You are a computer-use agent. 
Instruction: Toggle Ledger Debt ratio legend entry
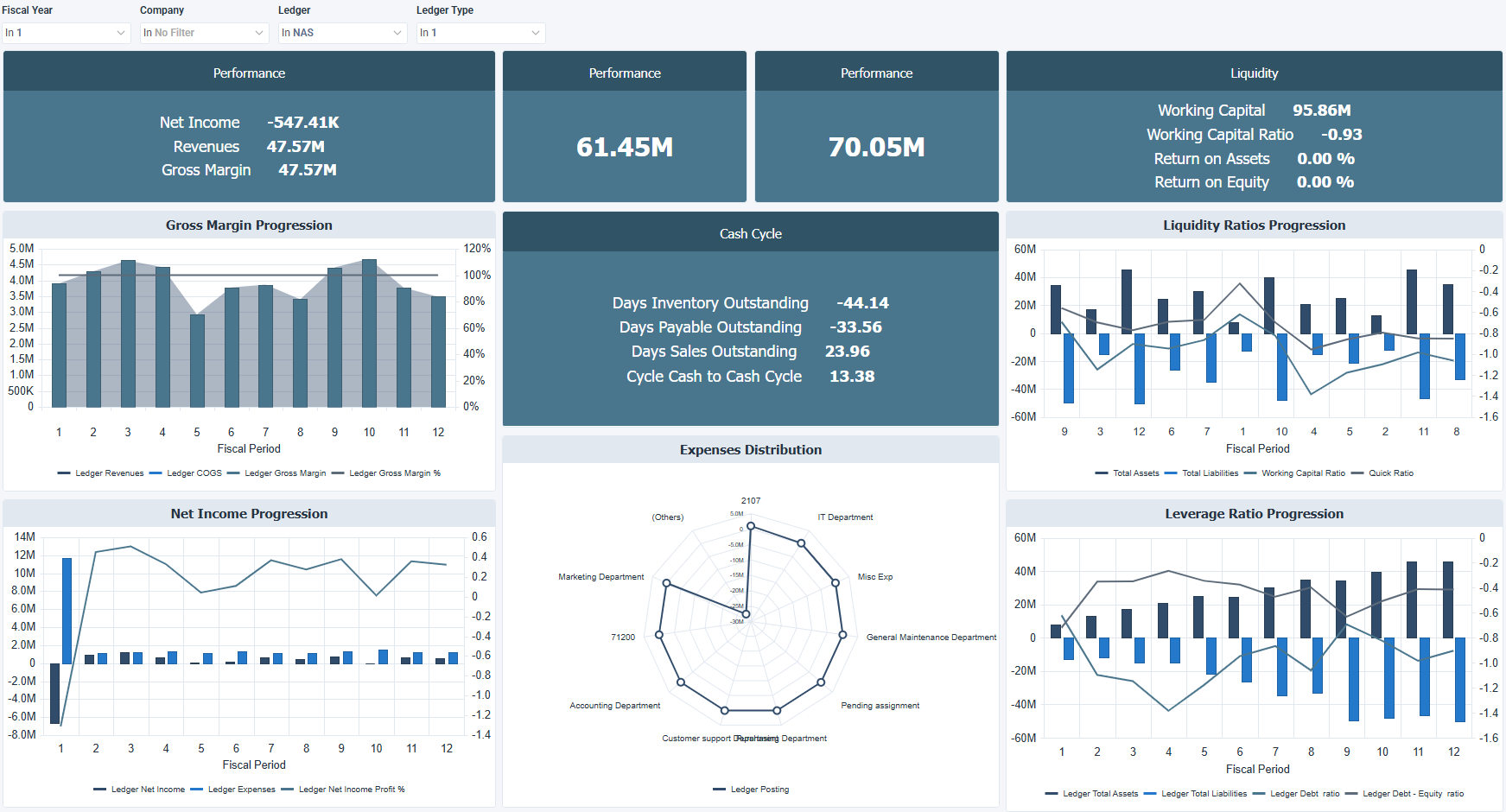pyautogui.click(x=1296, y=794)
